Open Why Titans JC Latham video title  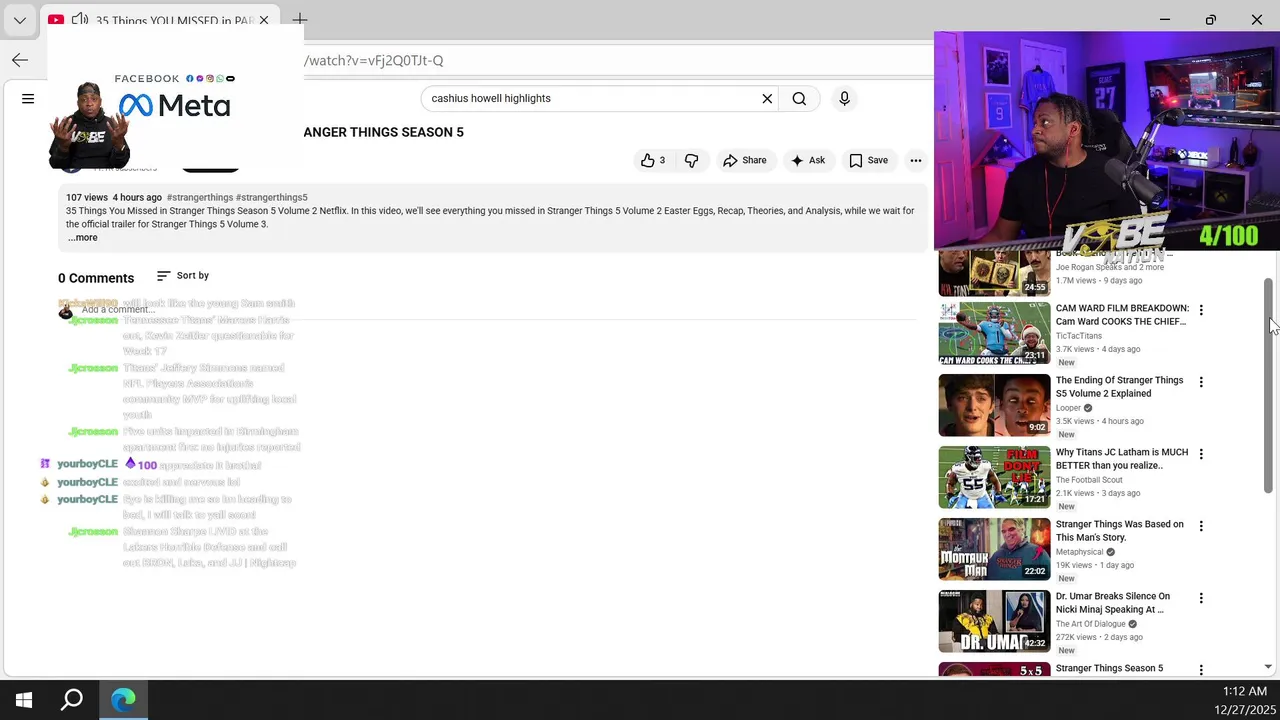(x=1122, y=459)
